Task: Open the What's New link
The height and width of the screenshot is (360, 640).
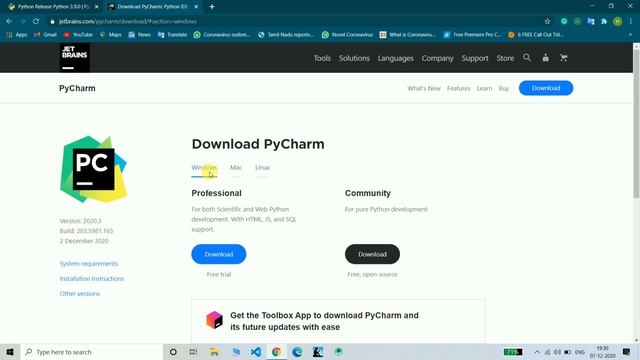Action: (424, 88)
